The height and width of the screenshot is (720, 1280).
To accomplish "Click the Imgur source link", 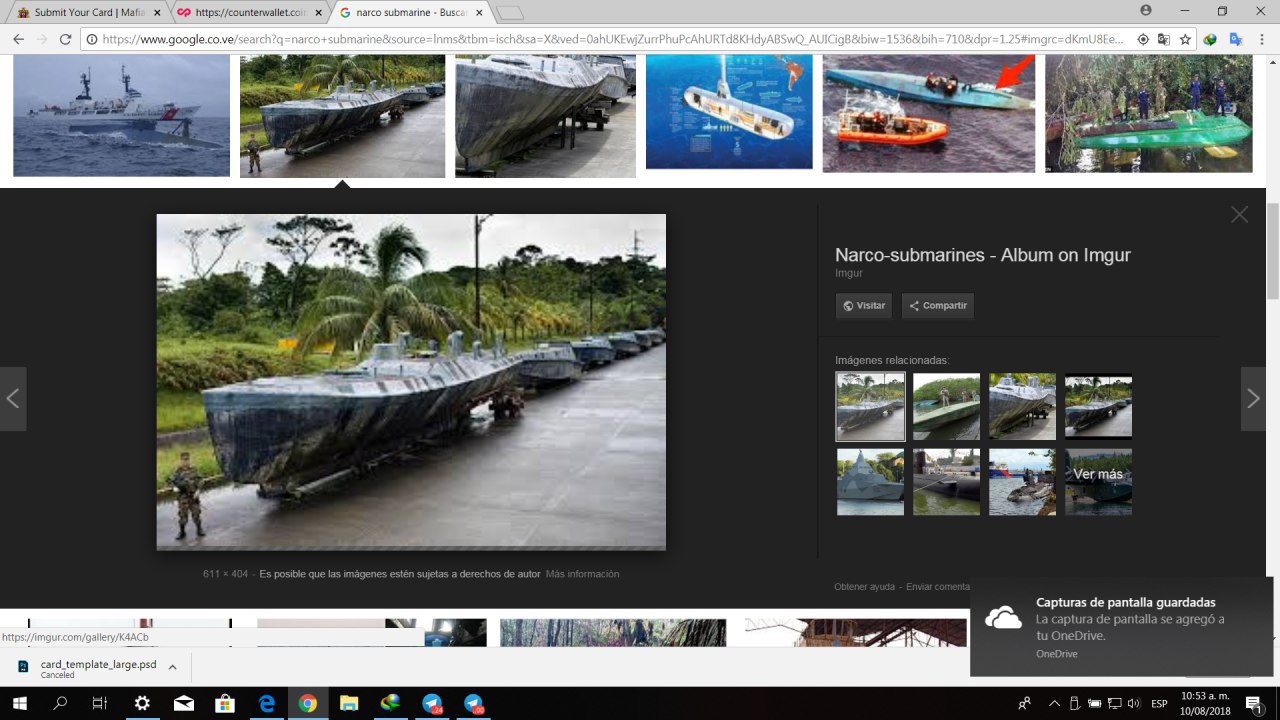I will pos(848,273).
